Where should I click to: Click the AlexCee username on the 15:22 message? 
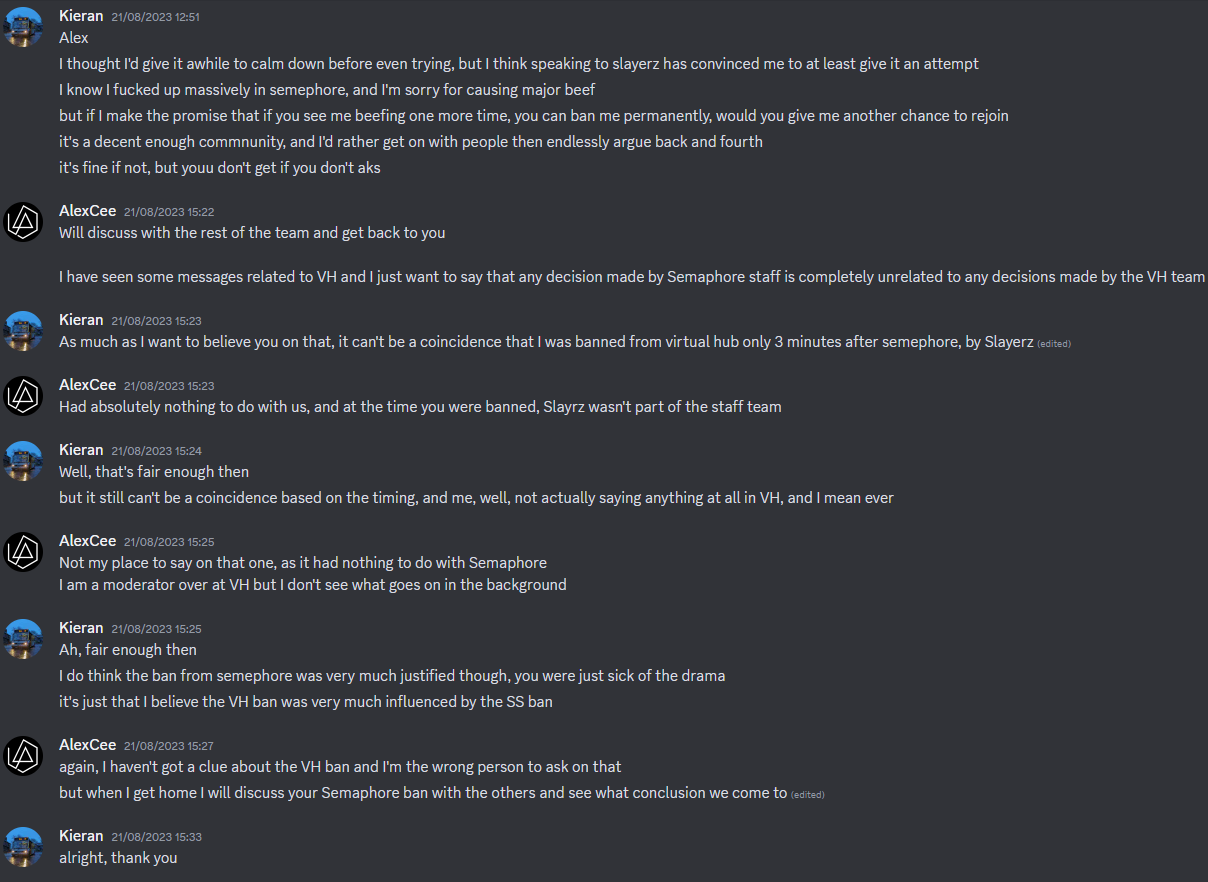click(88, 211)
